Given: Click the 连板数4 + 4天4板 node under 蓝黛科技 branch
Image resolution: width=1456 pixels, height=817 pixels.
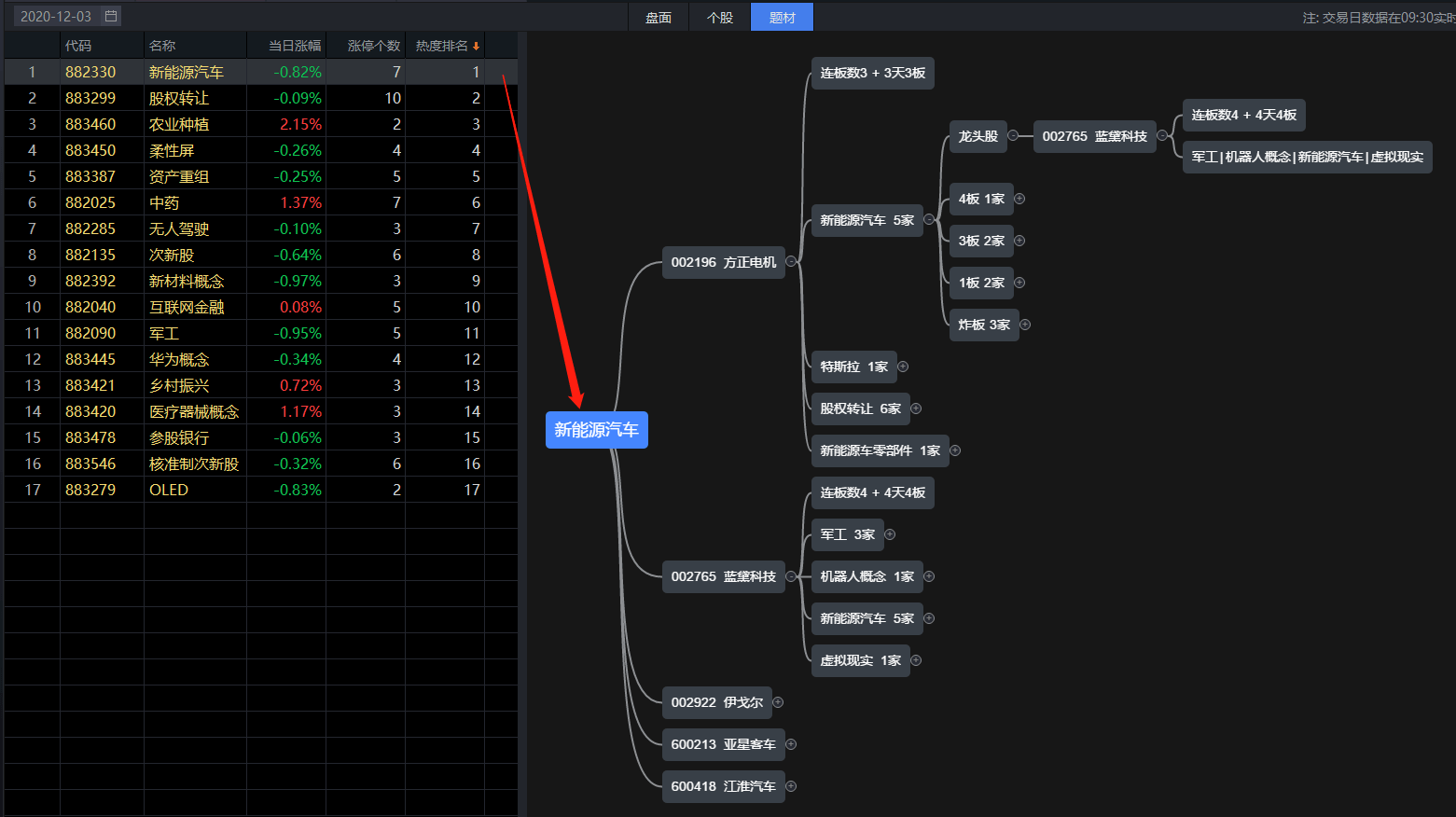Looking at the screenshot, I should [x=872, y=492].
